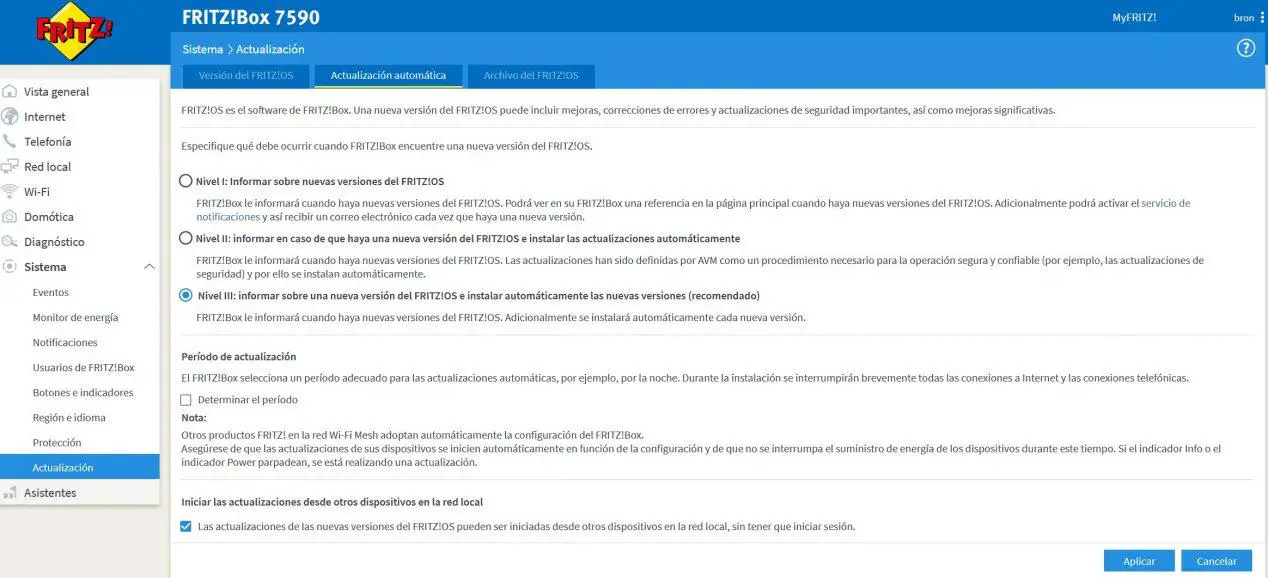Click the Red local network icon
1268x578 pixels.
(10, 166)
